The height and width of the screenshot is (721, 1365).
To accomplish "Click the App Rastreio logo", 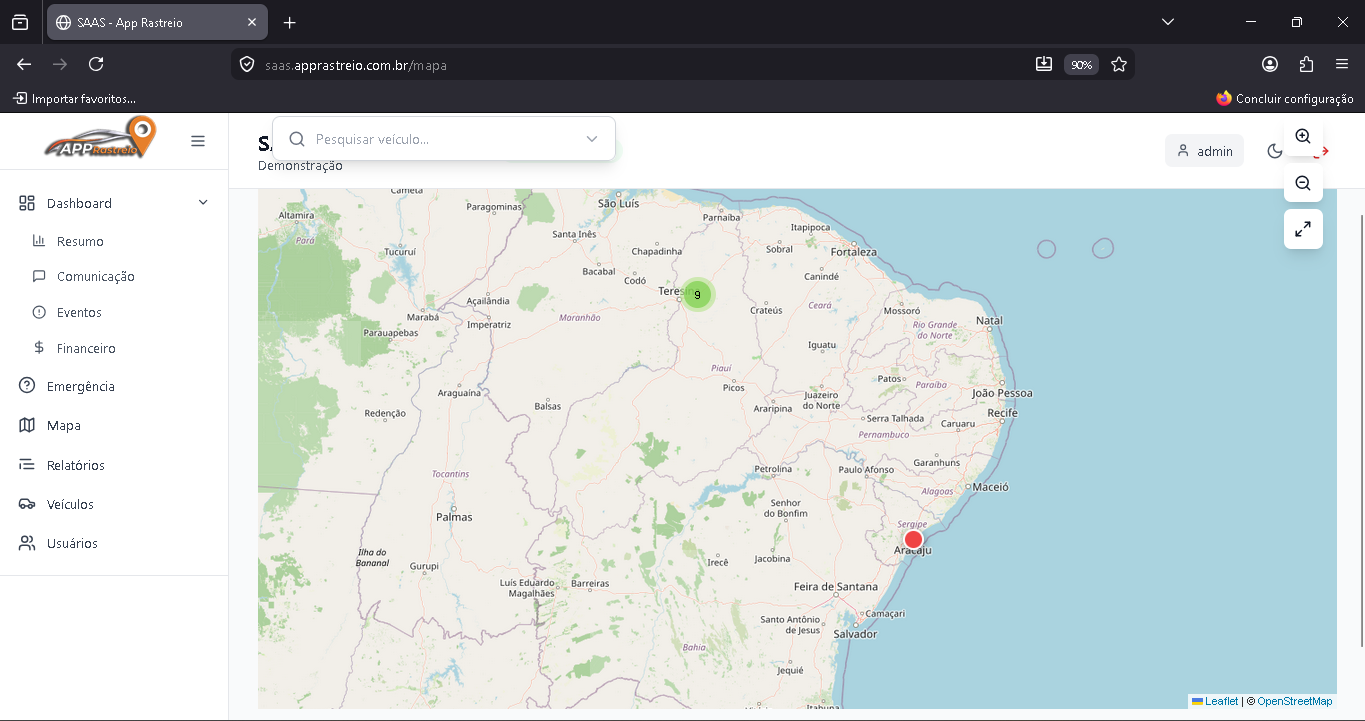I will [100, 139].
